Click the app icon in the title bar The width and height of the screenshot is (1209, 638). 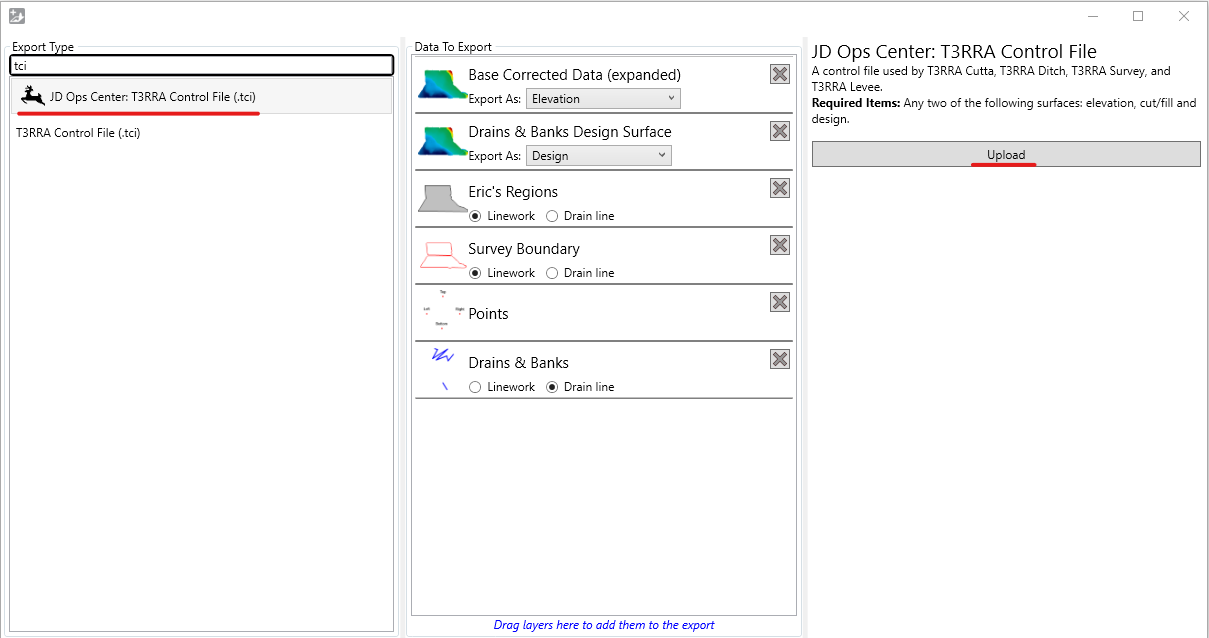coord(16,16)
